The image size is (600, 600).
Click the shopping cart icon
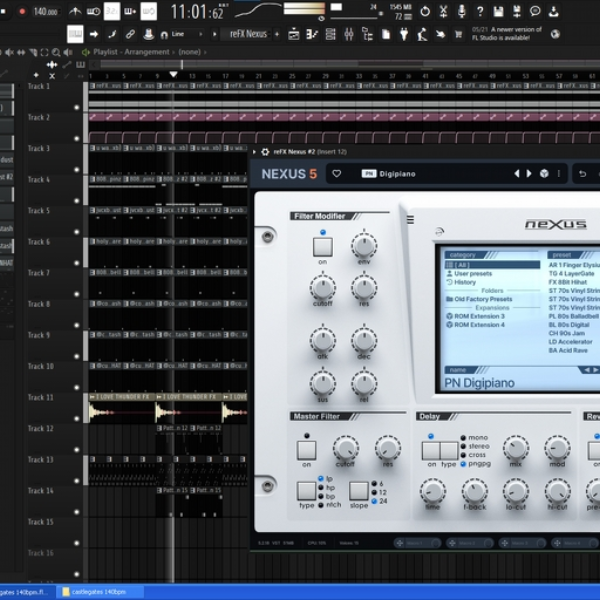pyautogui.click(x=458, y=35)
